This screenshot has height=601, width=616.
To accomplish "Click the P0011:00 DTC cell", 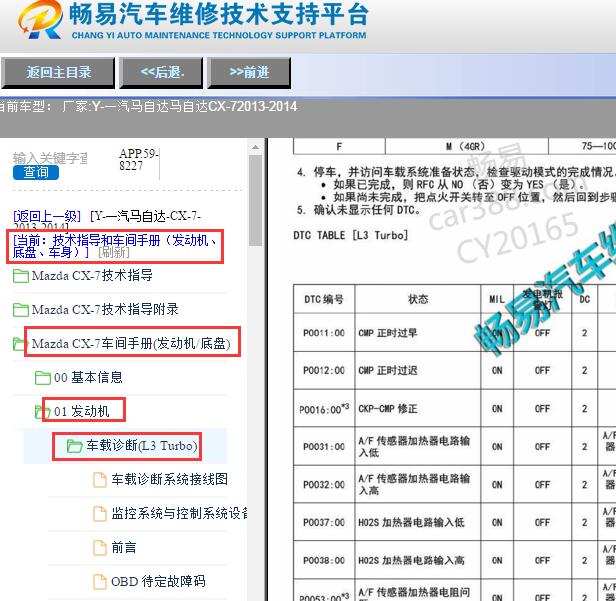I will point(324,333).
